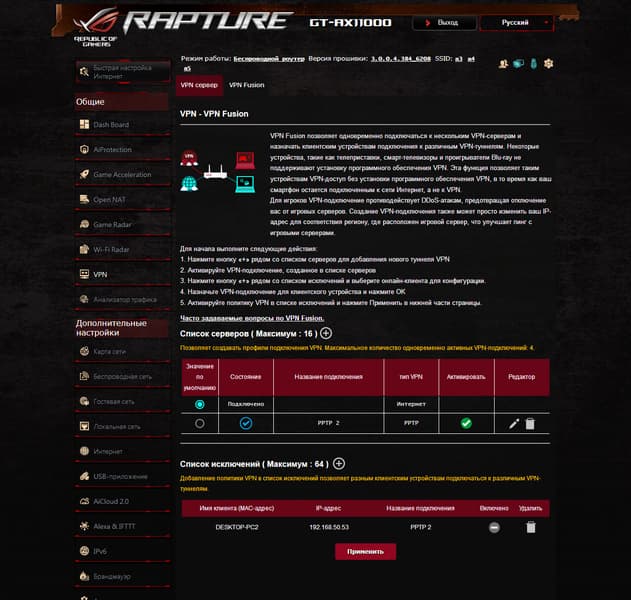Click the Беспроводной роутер mode link
The image size is (631, 600).
pos(269,59)
